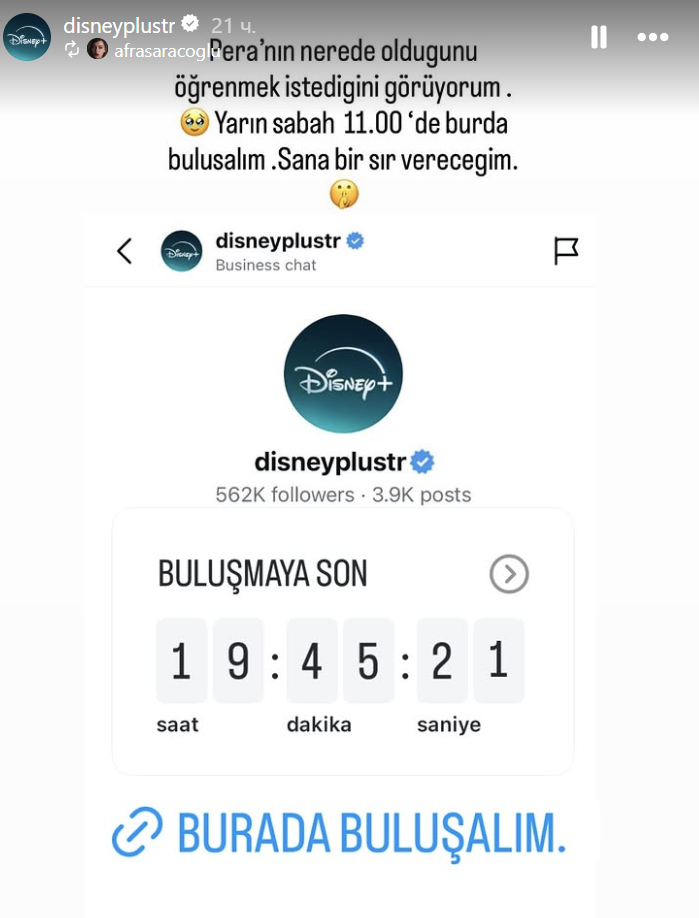Click the 562K followers count text
This screenshot has width=699, height=918.
tap(285, 495)
